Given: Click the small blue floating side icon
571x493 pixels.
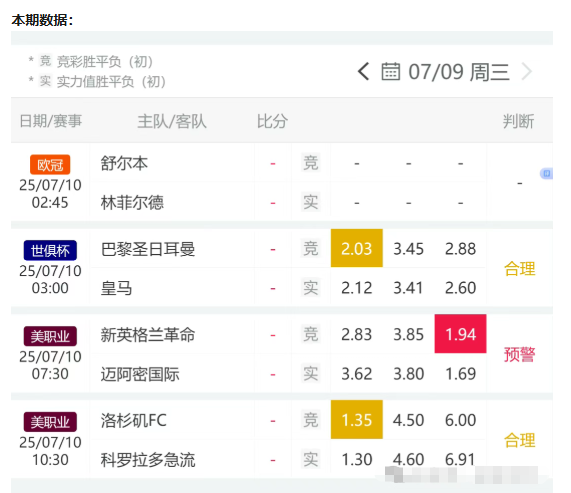Looking at the screenshot, I should tap(546, 174).
